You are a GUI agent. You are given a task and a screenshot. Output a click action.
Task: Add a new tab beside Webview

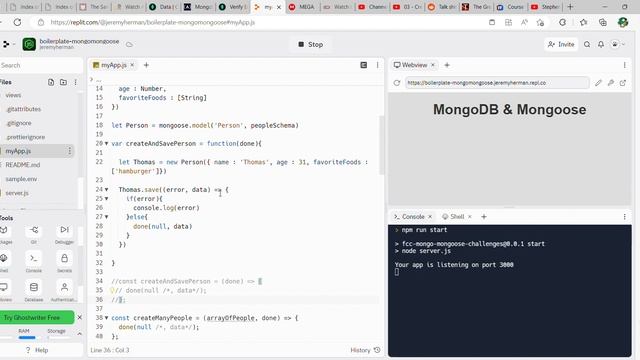pyautogui.click(x=447, y=65)
